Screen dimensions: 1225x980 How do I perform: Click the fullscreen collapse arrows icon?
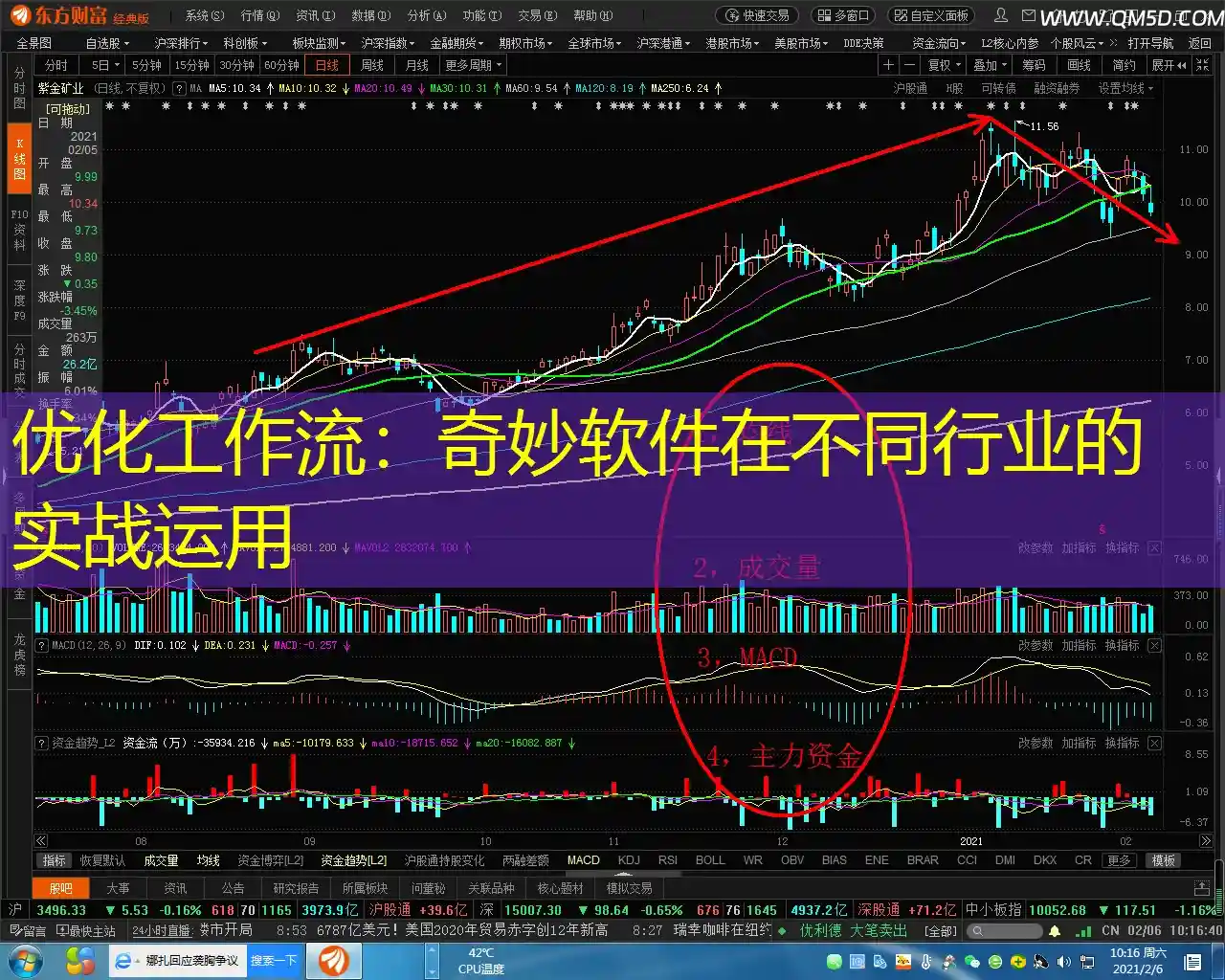tap(1202, 65)
